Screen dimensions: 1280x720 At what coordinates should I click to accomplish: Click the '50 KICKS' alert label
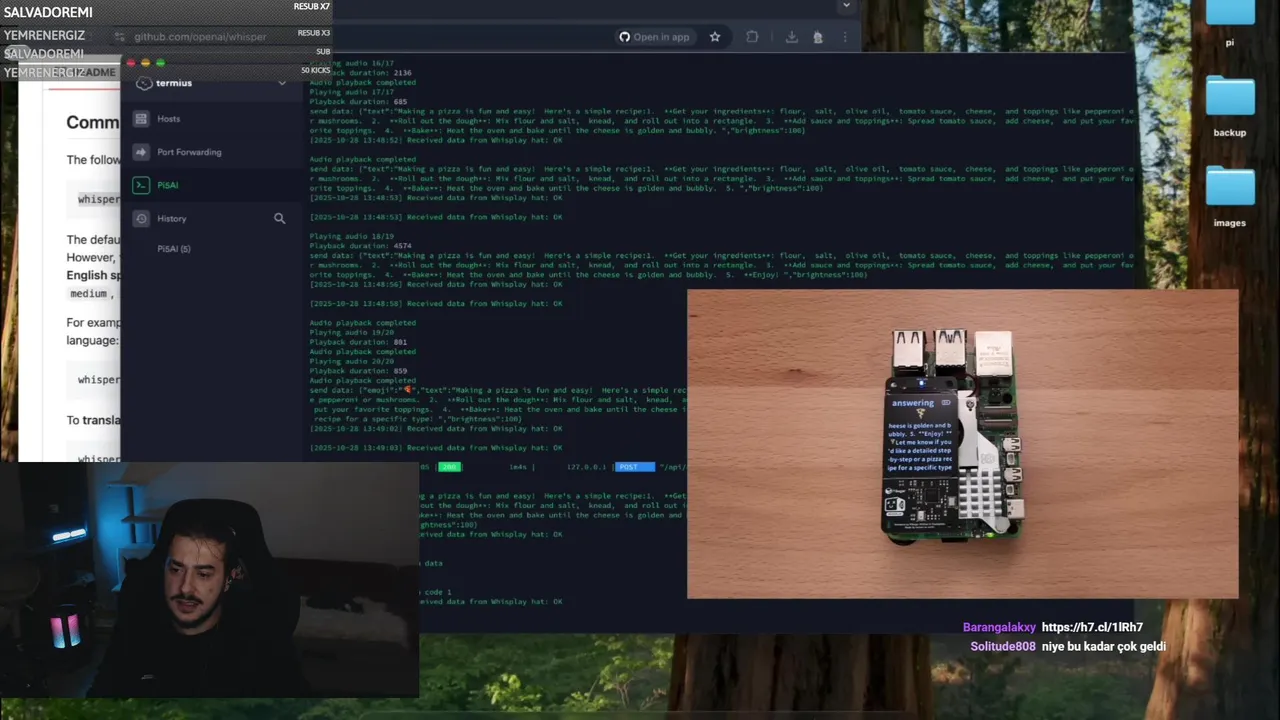click(x=315, y=71)
